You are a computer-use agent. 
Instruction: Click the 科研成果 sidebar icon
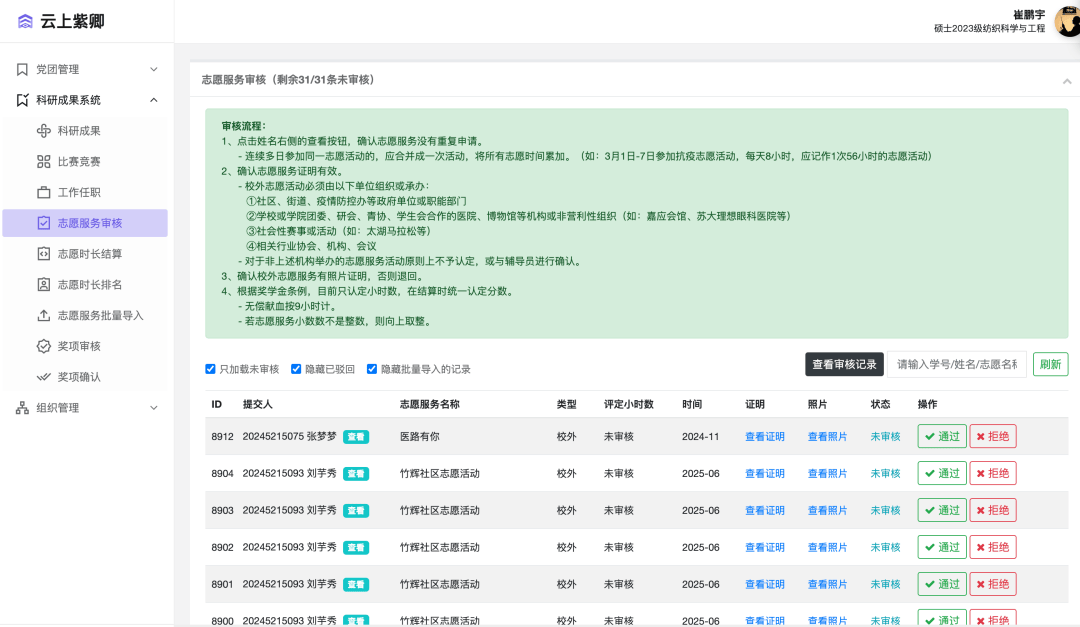point(44,131)
